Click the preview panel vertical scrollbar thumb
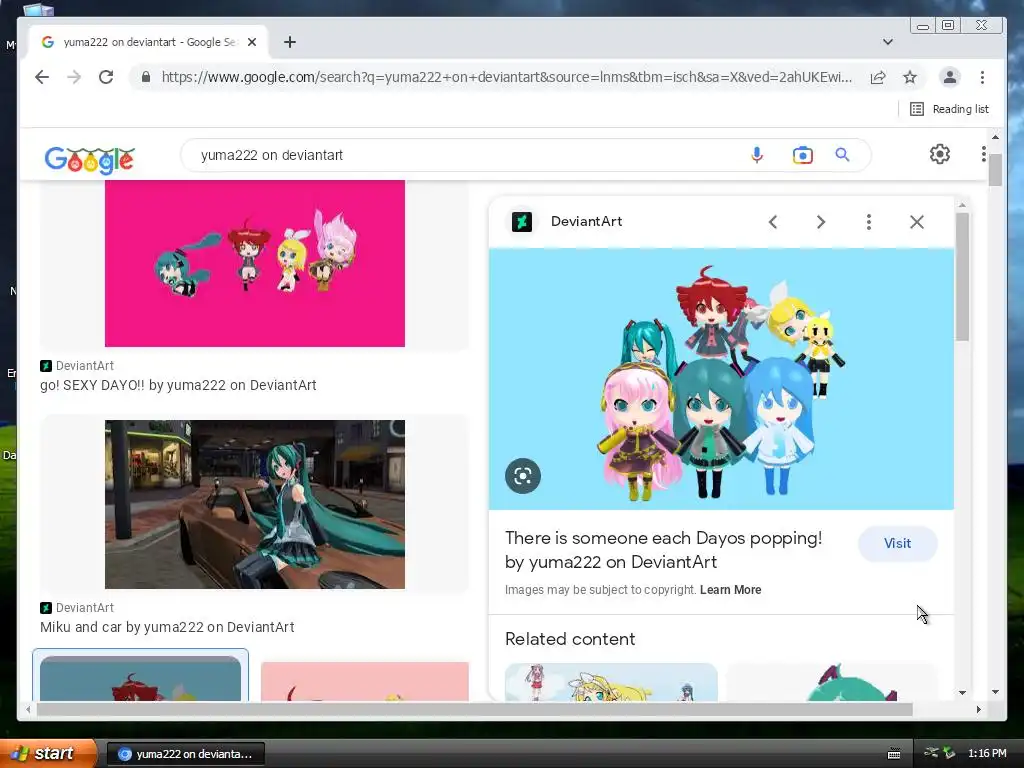The width and height of the screenshot is (1024, 768). [962, 276]
